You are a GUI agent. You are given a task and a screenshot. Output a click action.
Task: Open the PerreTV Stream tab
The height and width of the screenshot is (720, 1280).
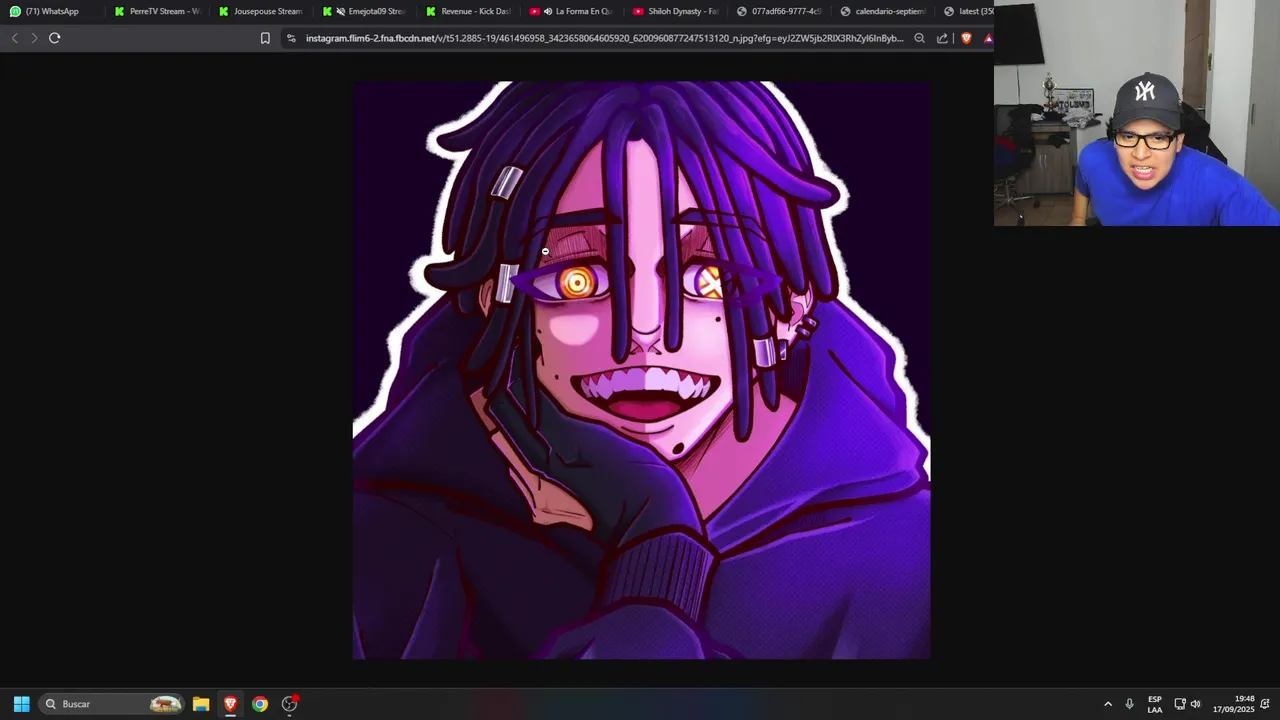157,11
